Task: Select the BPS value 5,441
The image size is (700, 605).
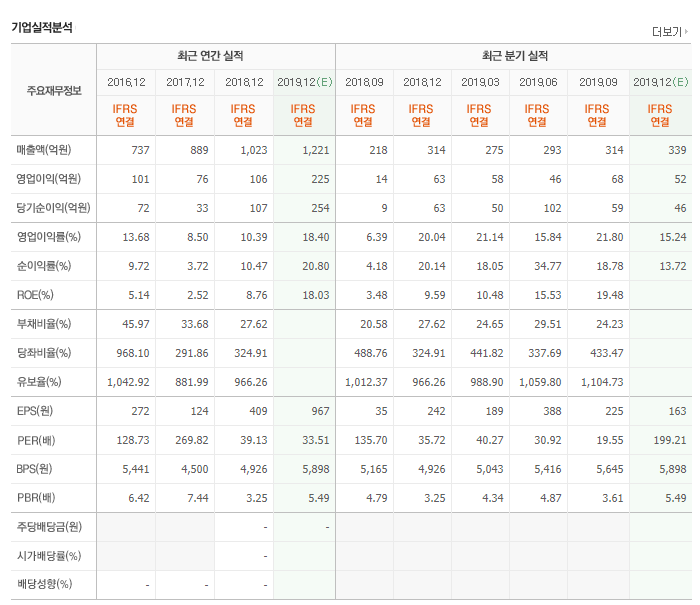Action: (x=136, y=469)
